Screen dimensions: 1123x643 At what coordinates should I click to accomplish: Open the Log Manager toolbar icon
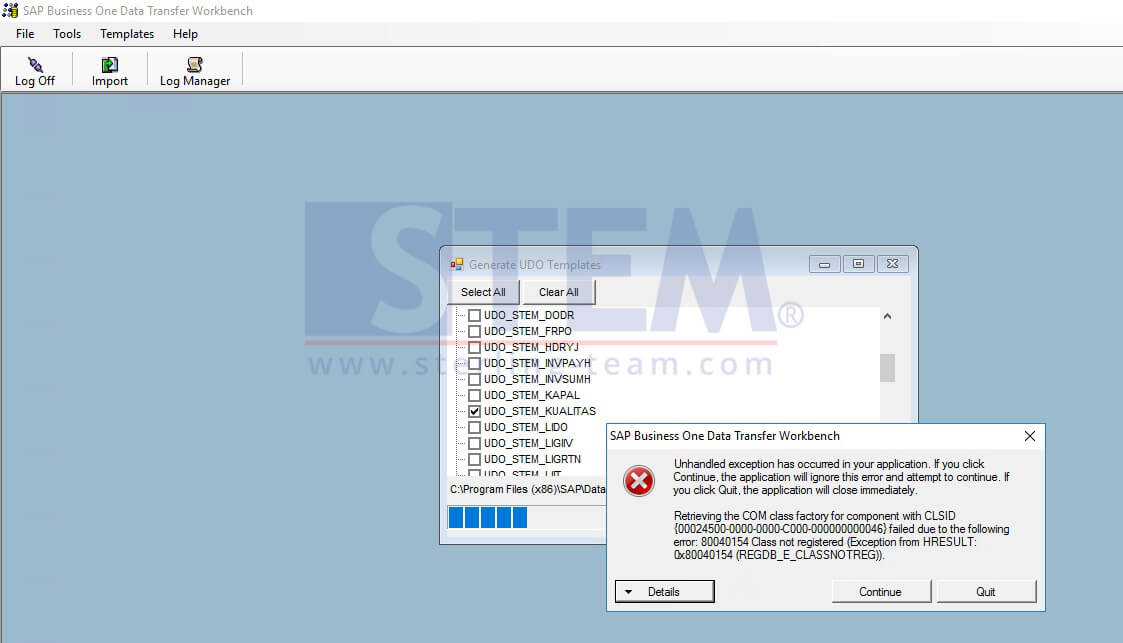194,64
